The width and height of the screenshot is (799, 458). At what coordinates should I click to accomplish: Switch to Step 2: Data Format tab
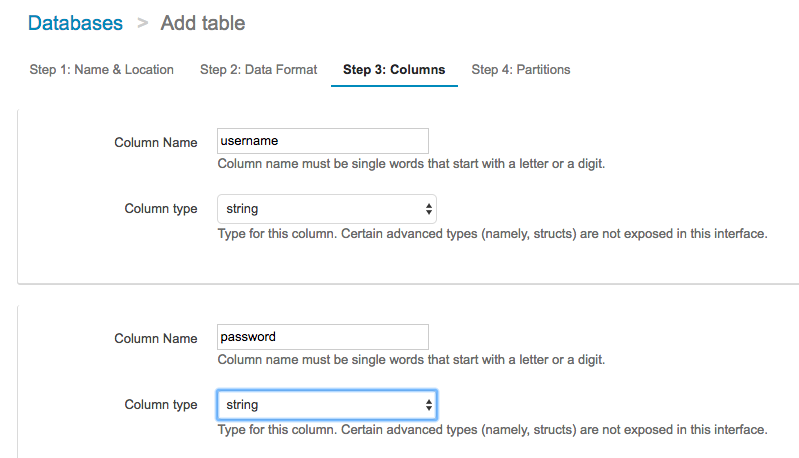258,70
